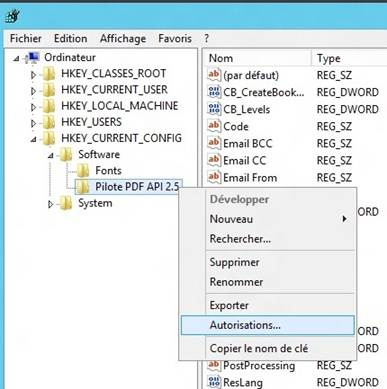The width and height of the screenshot is (387, 389).
Task: Select the Fonts key label
Action: point(108,171)
